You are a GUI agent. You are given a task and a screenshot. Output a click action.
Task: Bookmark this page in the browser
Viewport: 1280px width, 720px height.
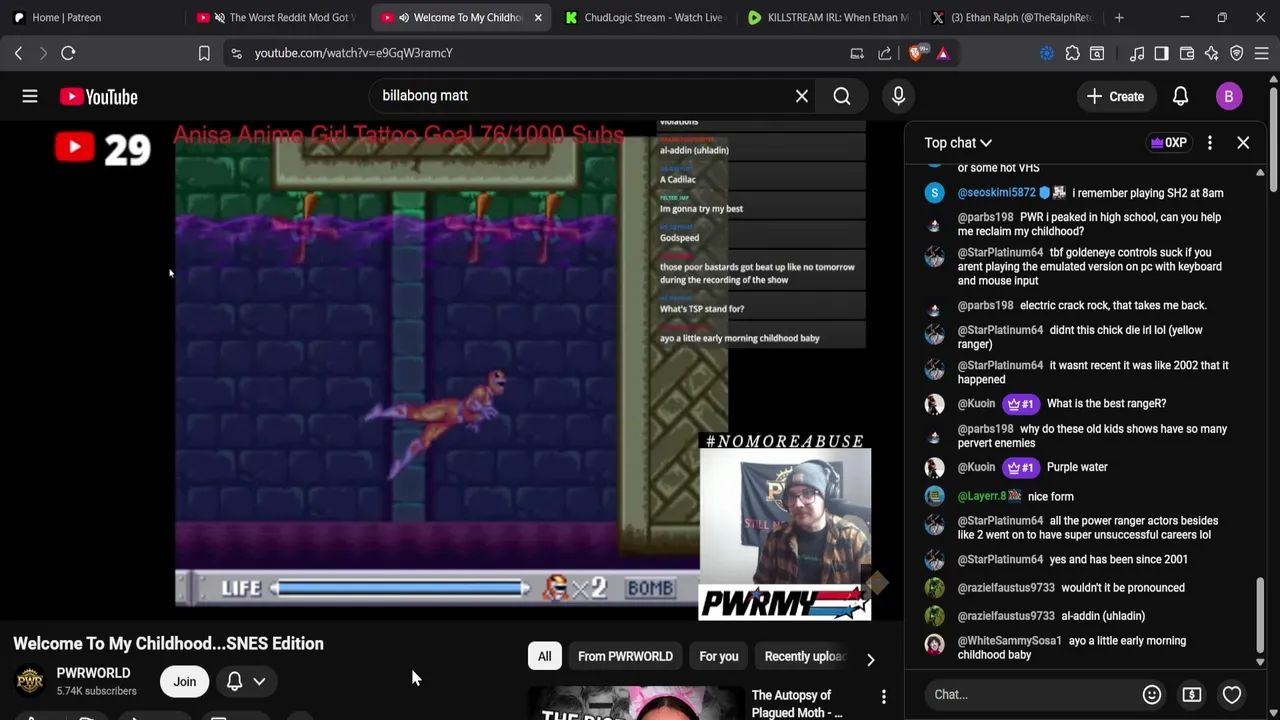tap(204, 53)
